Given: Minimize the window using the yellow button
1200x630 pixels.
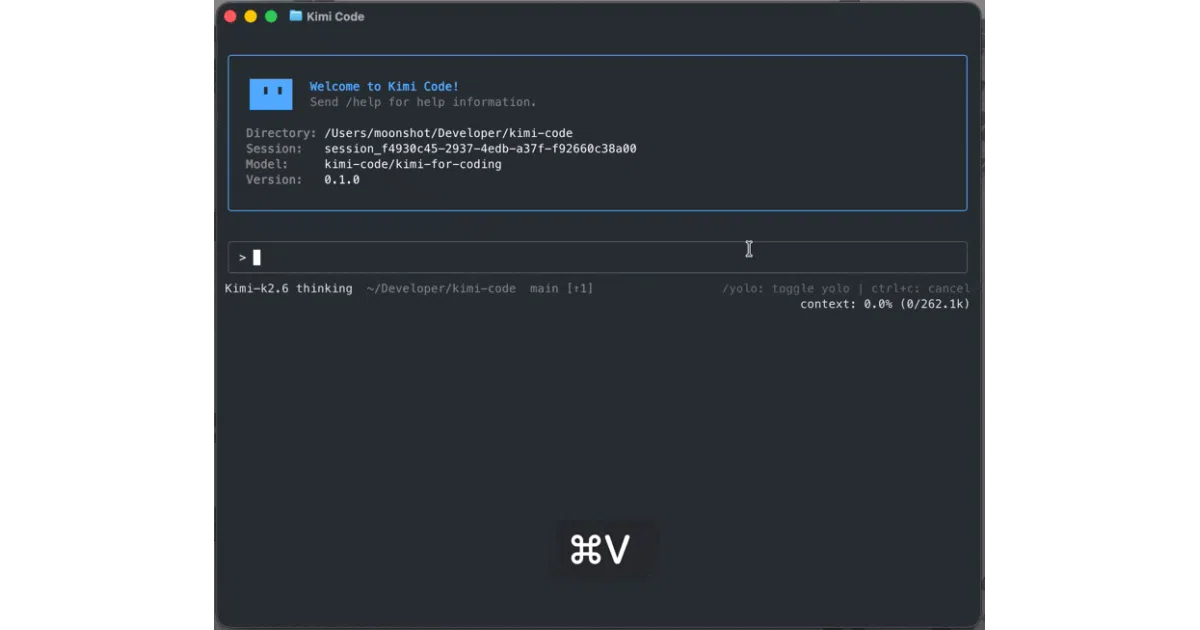Looking at the screenshot, I should click(251, 16).
